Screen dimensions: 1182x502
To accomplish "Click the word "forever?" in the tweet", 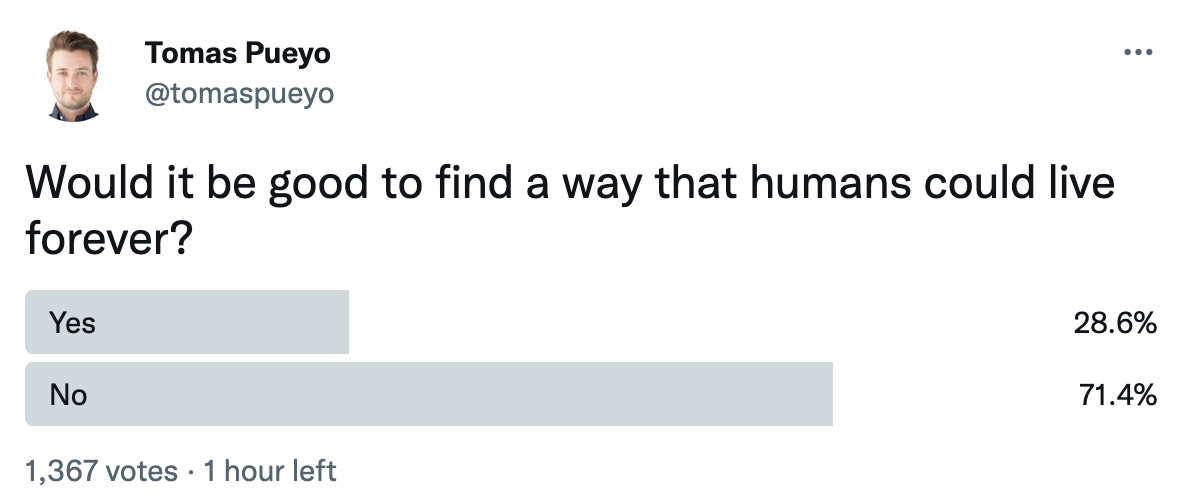I will tap(107, 240).
